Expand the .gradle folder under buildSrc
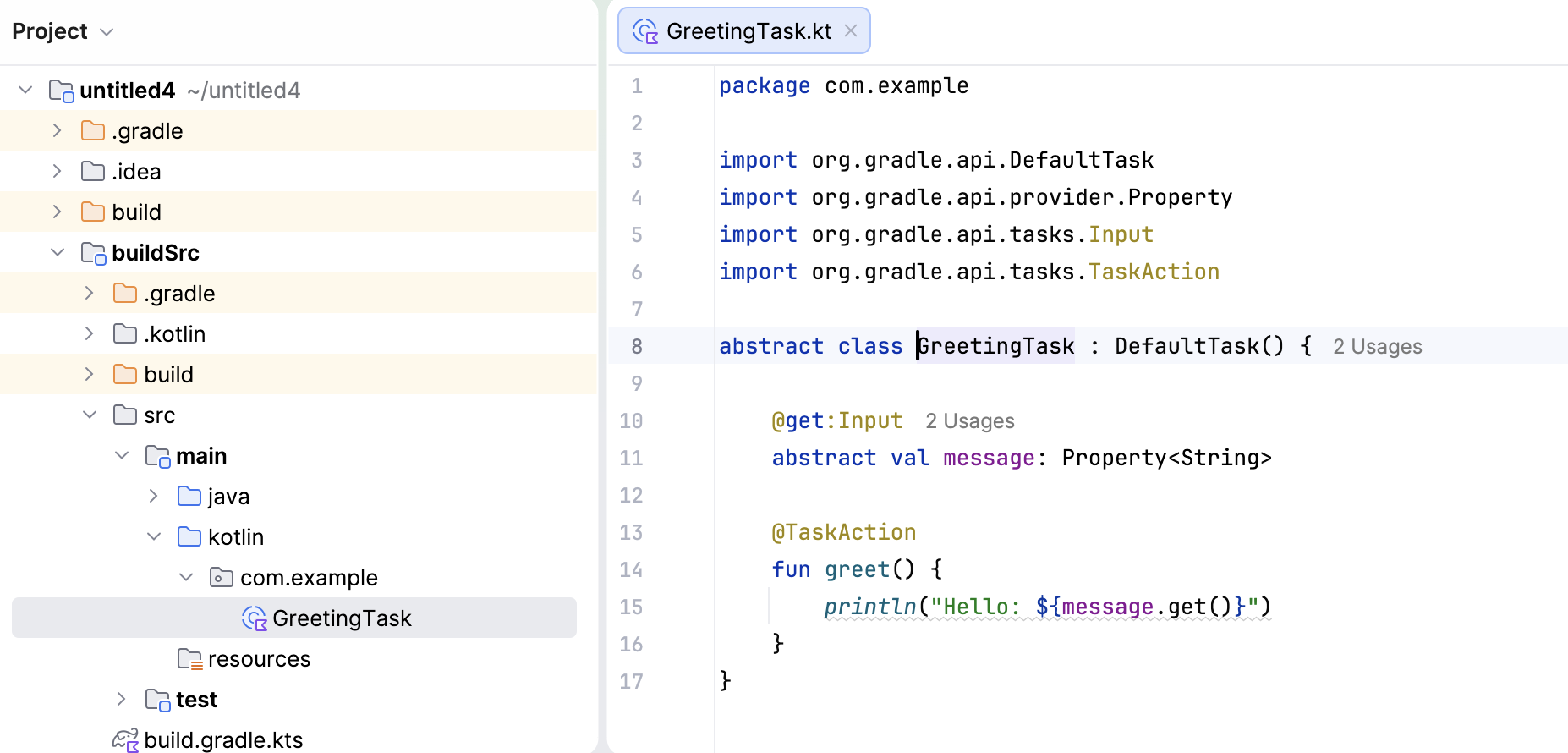Screen dimensions: 1568x753 click(x=90, y=293)
